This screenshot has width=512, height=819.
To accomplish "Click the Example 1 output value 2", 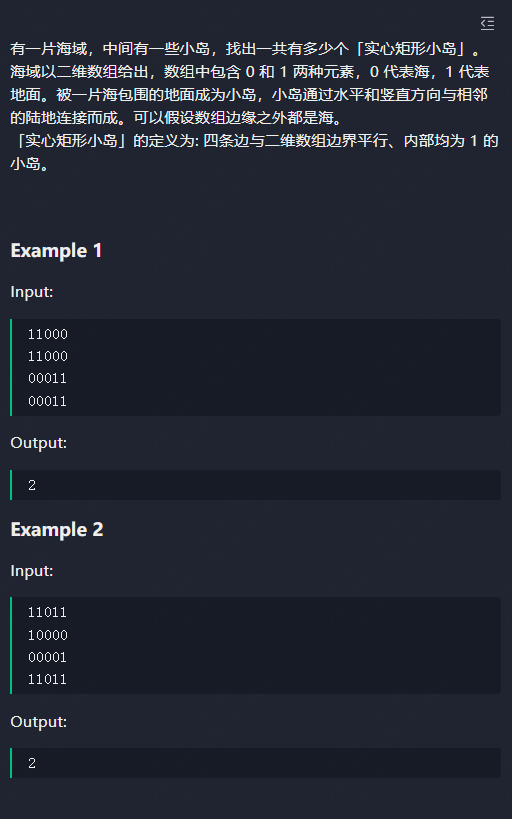I will click(32, 485).
